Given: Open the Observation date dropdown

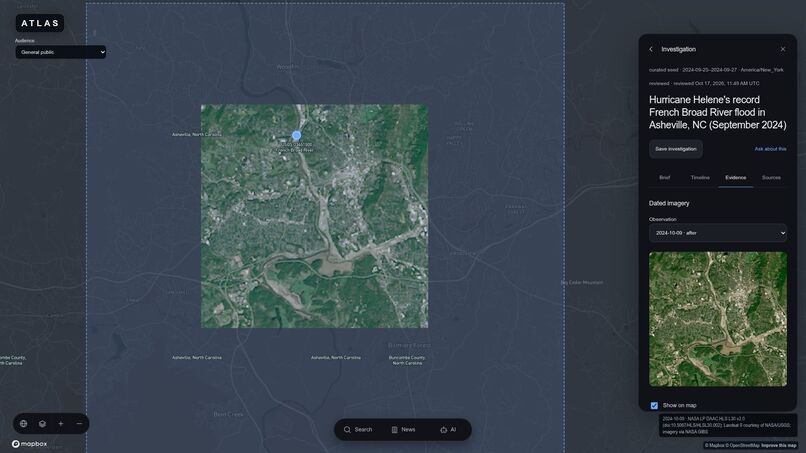Looking at the screenshot, I should (718, 233).
